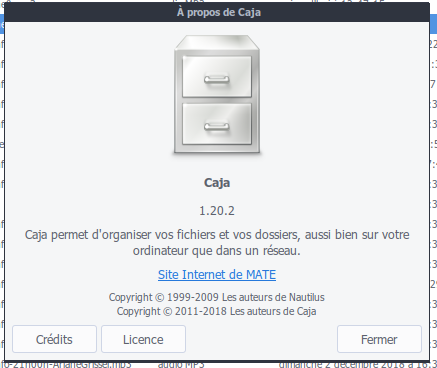The width and height of the screenshot is (437, 368).
Task: Open the Site Internet de MATE link
Action: pos(217,275)
